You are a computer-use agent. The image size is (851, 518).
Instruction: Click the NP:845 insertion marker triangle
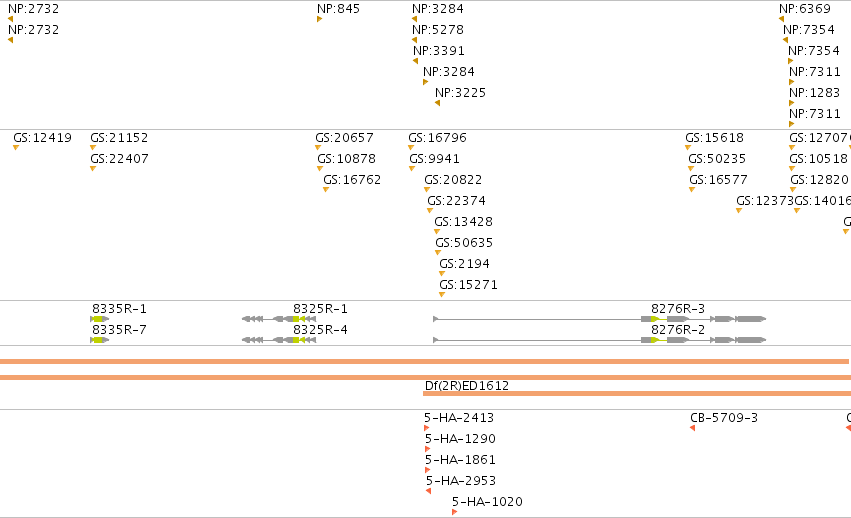pos(319,20)
